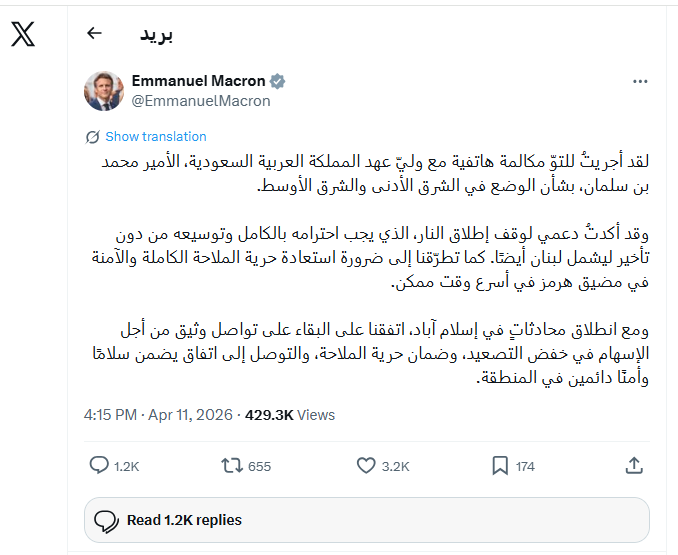Click the X logo icon
The height and width of the screenshot is (555, 678).
tap(23, 34)
